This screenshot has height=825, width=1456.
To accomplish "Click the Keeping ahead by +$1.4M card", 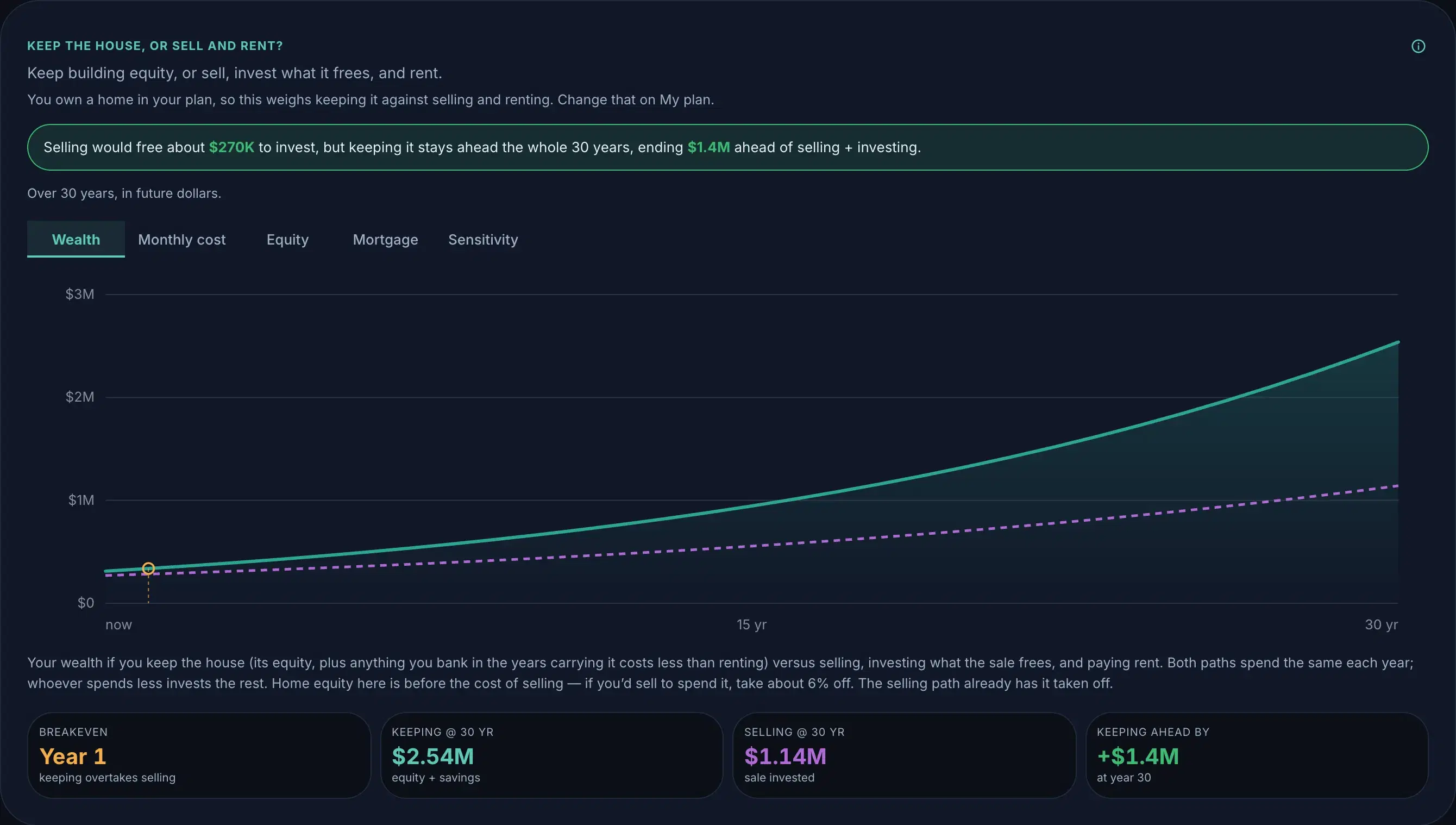I will coord(1257,755).
